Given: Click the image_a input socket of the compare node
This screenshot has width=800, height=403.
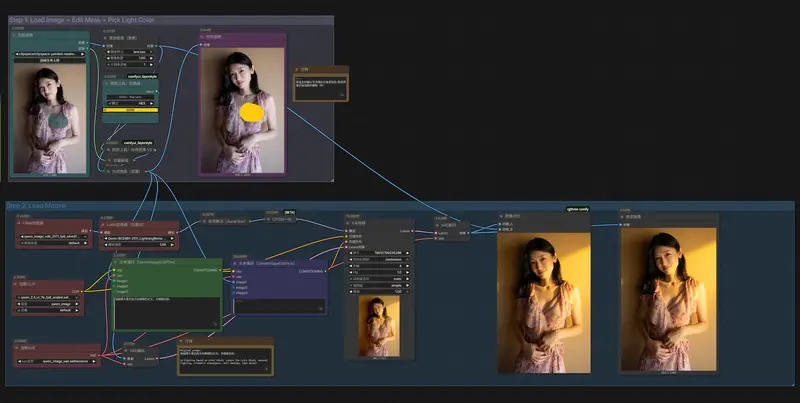Looking at the screenshot, I should click(499, 224).
